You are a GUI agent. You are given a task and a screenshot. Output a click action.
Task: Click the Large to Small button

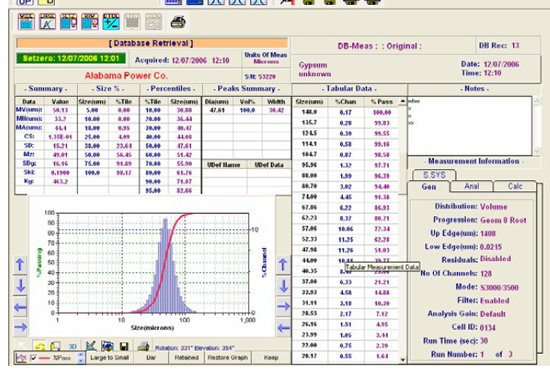(109, 358)
